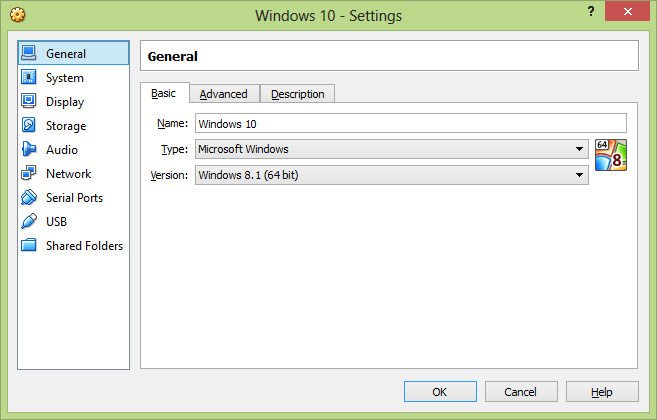Click the Name text field
The width and height of the screenshot is (657, 420).
click(411, 124)
